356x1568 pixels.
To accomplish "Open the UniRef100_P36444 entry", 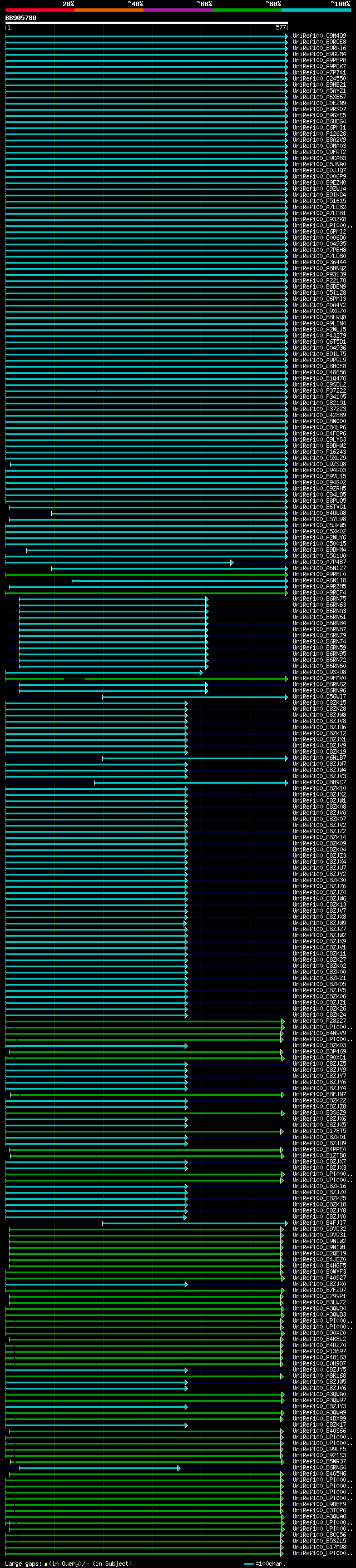I will pyautogui.click(x=319, y=263).
